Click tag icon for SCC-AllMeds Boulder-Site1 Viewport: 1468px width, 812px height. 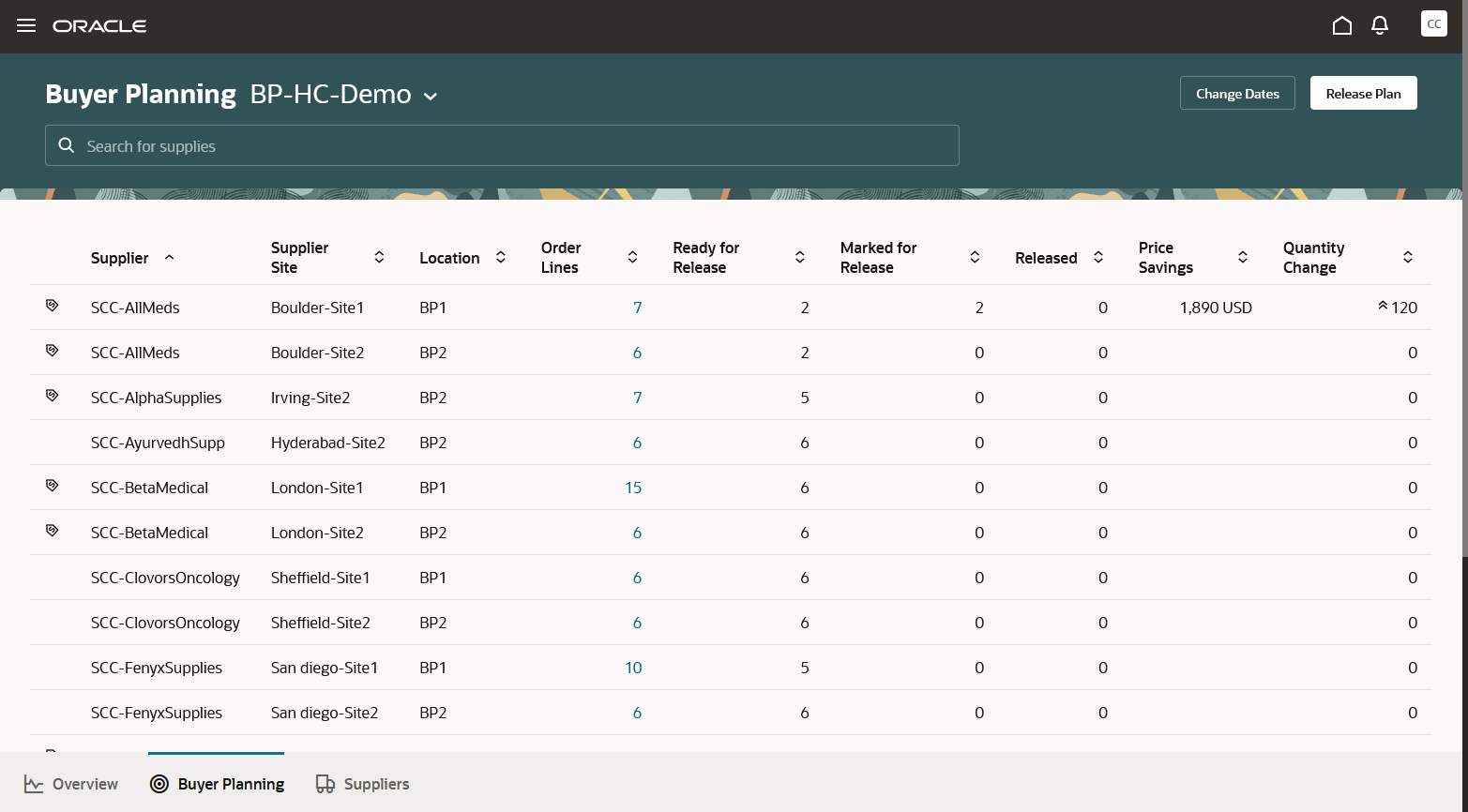pyautogui.click(x=53, y=306)
